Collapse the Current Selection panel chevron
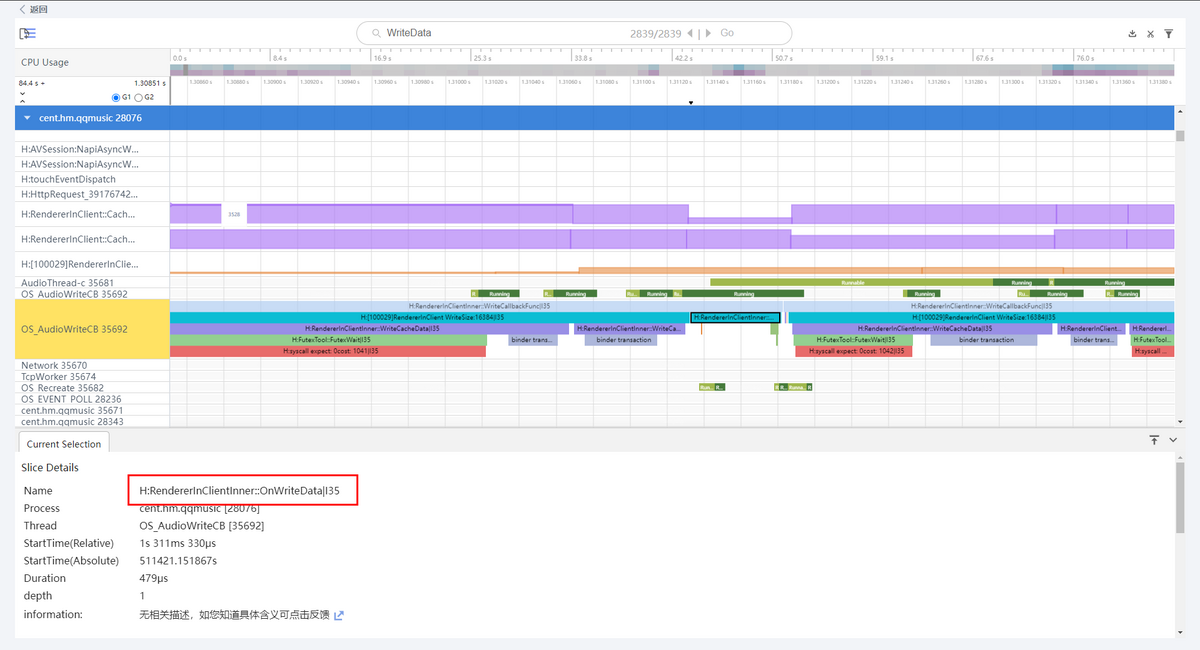This screenshot has height=650, width=1200. tap(1173, 440)
